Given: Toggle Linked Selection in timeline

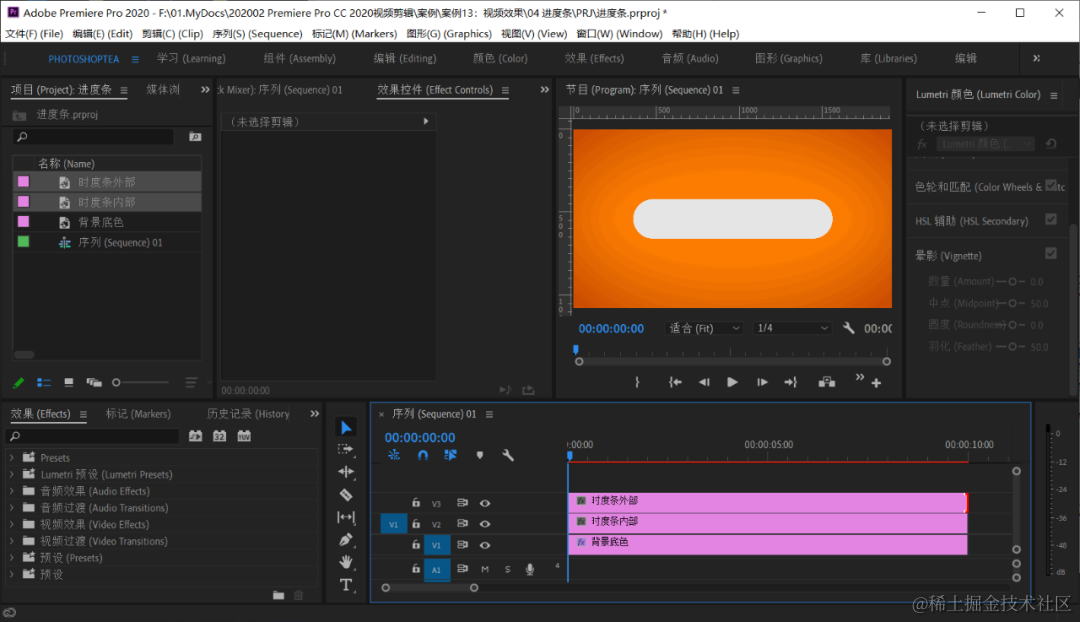Looking at the screenshot, I should [450, 455].
